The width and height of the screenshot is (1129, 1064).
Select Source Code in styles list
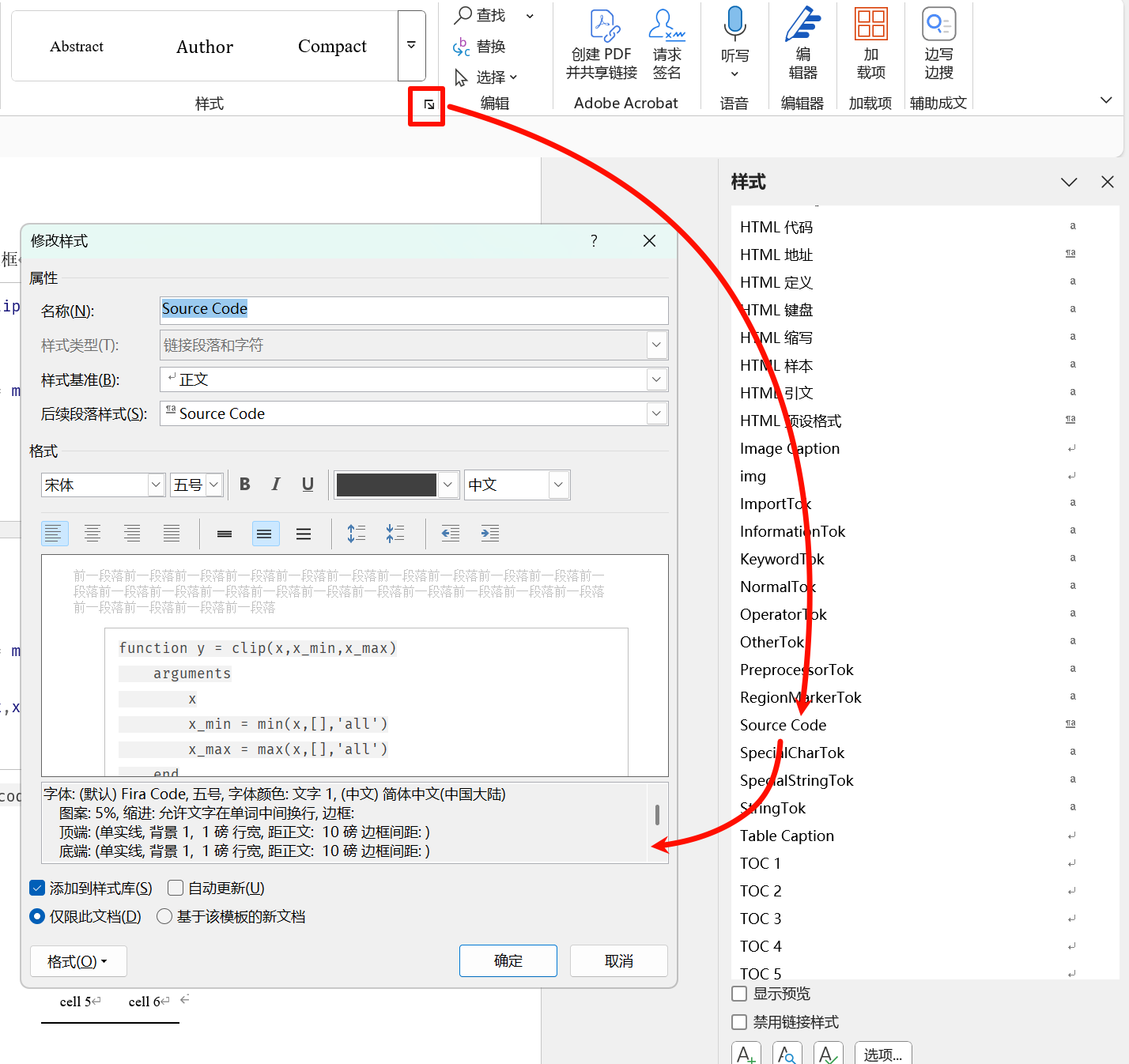point(783,725)
